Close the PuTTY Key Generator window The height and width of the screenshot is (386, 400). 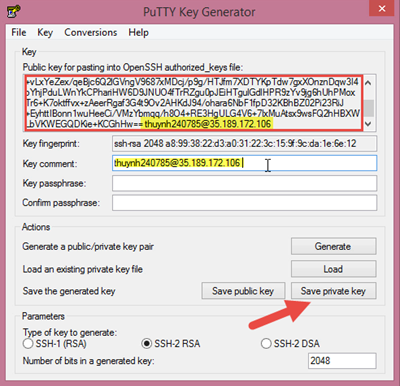coord(382,8)
